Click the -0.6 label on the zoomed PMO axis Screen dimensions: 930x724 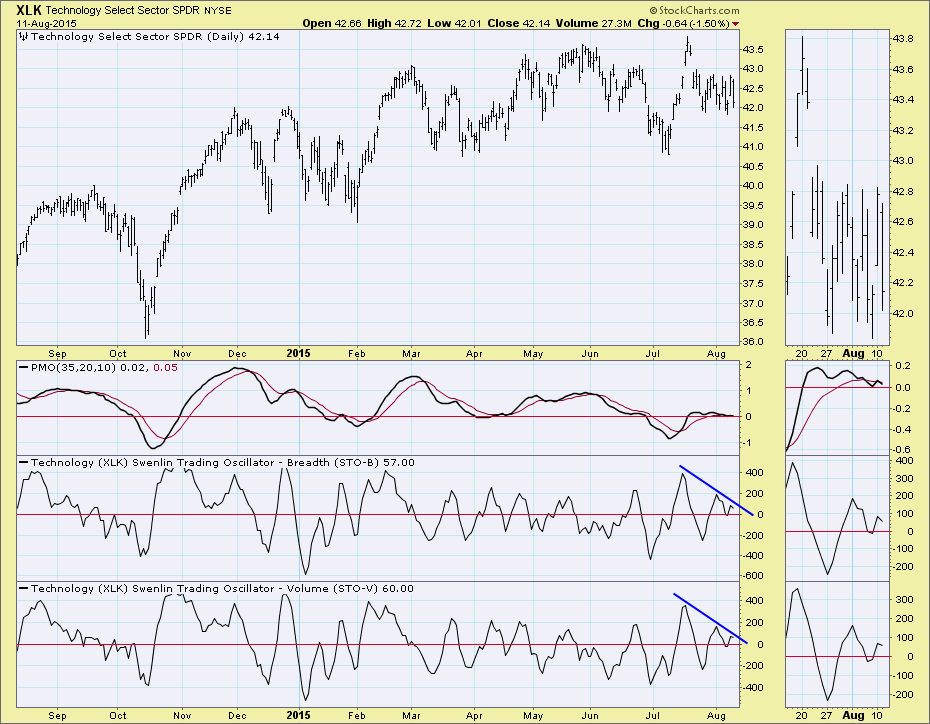pos(903,449)
